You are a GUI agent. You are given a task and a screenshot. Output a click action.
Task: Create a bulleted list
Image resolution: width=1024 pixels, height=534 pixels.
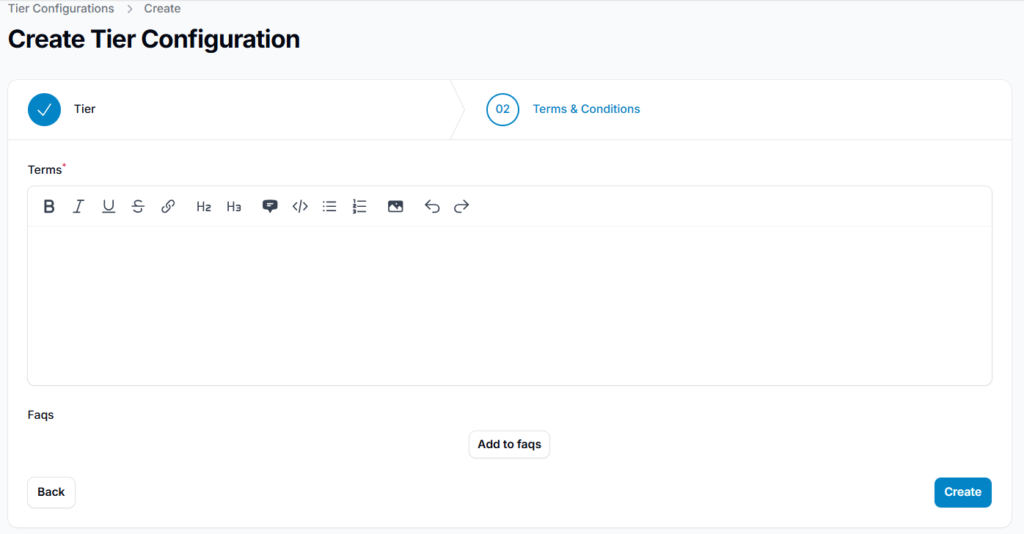329,207
